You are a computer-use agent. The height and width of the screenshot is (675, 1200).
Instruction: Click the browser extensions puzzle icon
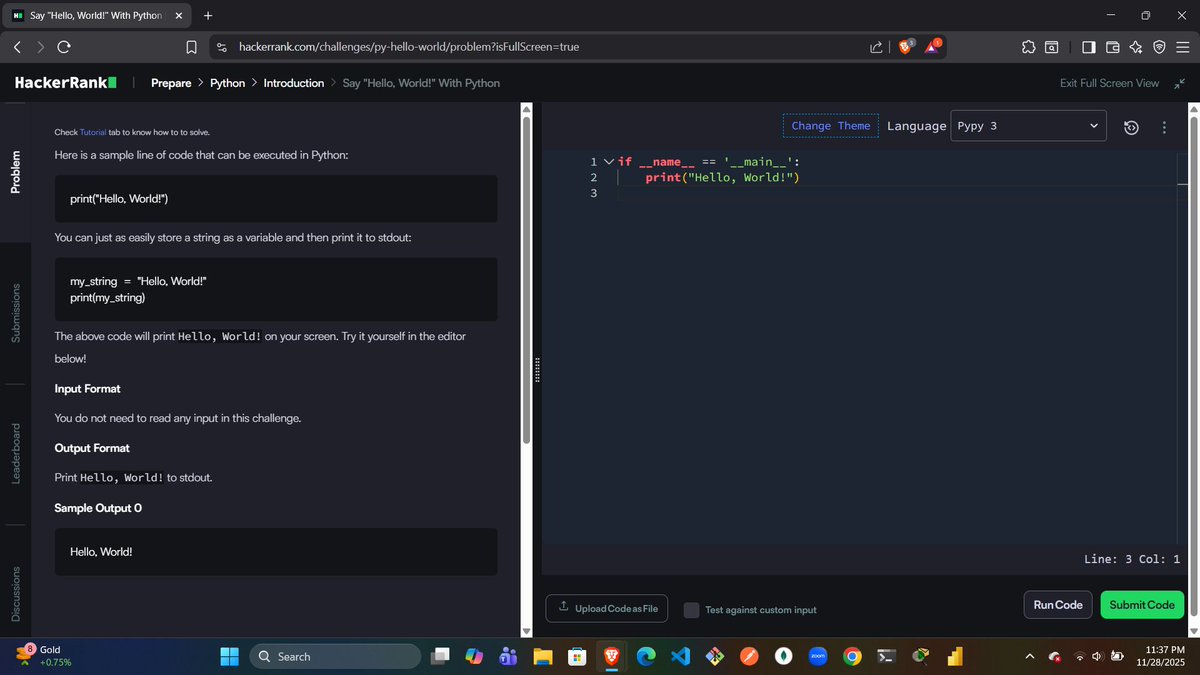click(x=1028, y=46)
